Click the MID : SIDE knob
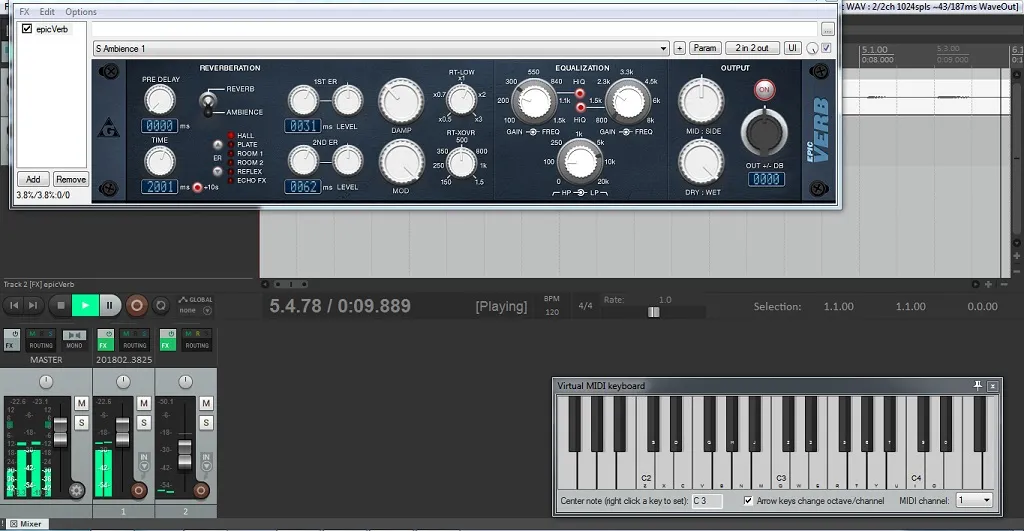The height and width of the screenshot is (531, 1024). 701,102
